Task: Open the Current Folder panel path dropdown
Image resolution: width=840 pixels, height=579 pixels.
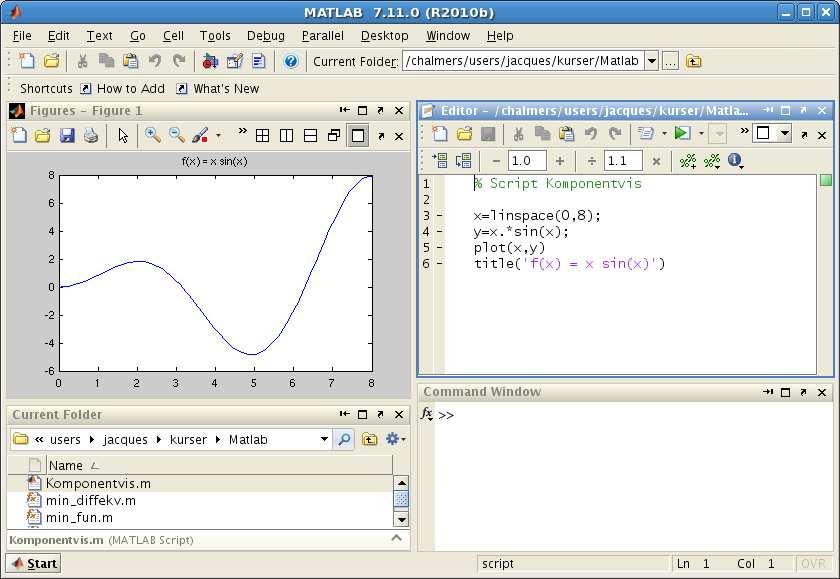Action: tap(324, 439)
